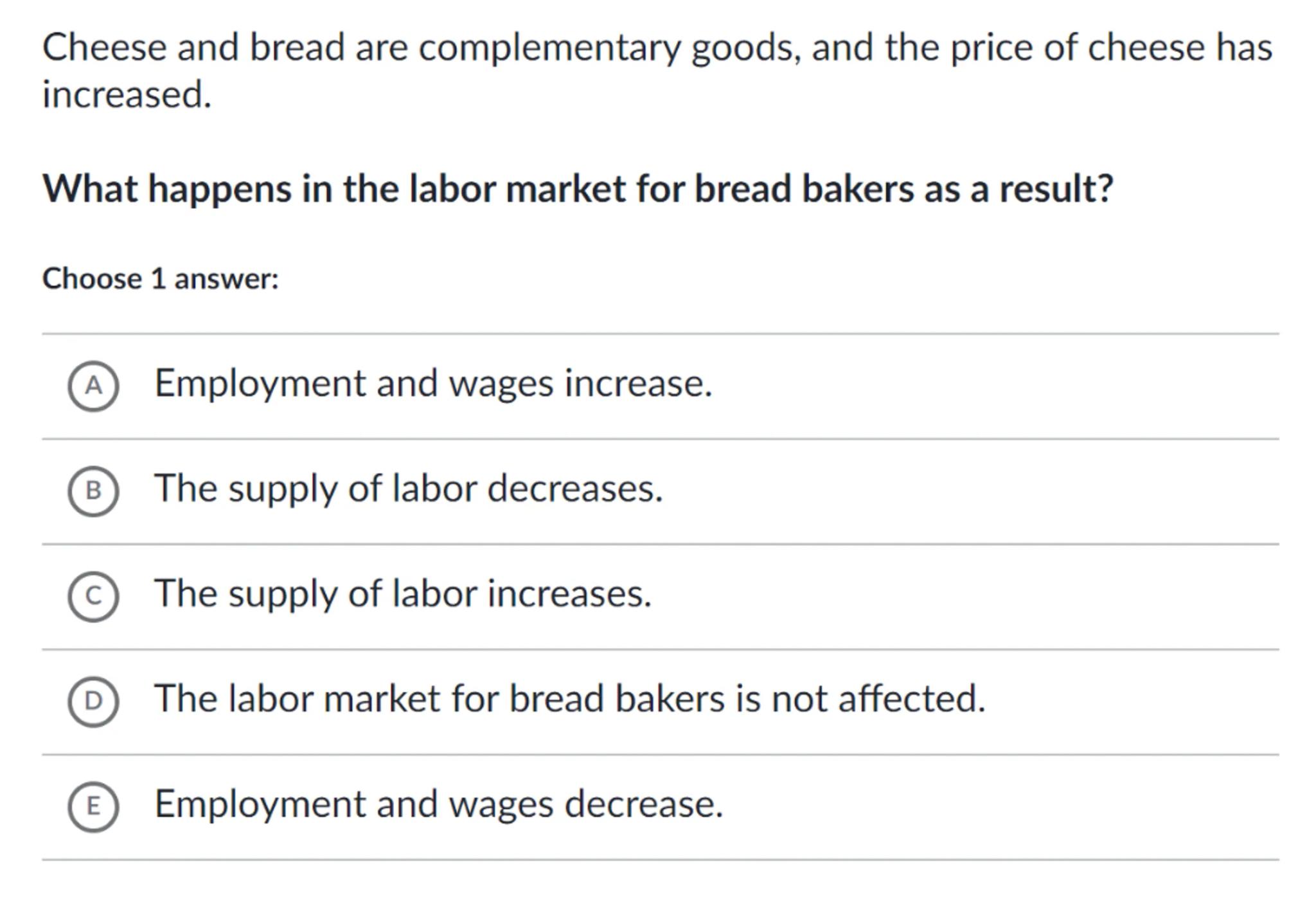Screen dimensions: 1316x900
Task: Choose "Employment and wages increase." answer text
Action: coord(433,384)
